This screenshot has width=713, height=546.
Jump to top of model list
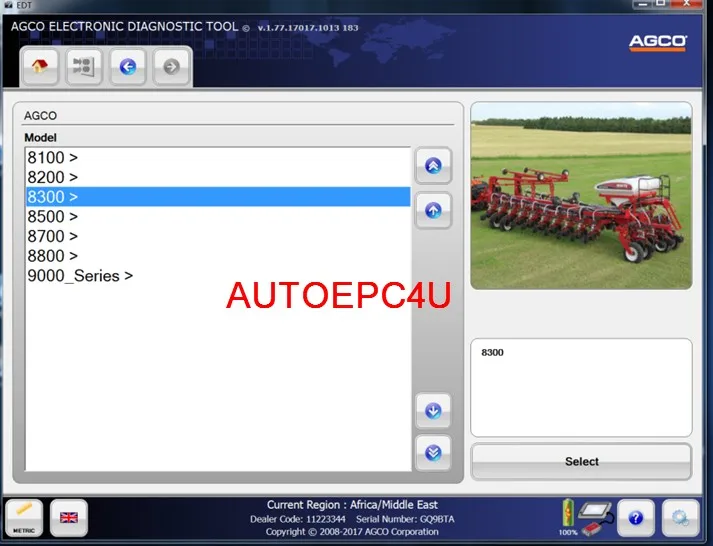(433, 165)
